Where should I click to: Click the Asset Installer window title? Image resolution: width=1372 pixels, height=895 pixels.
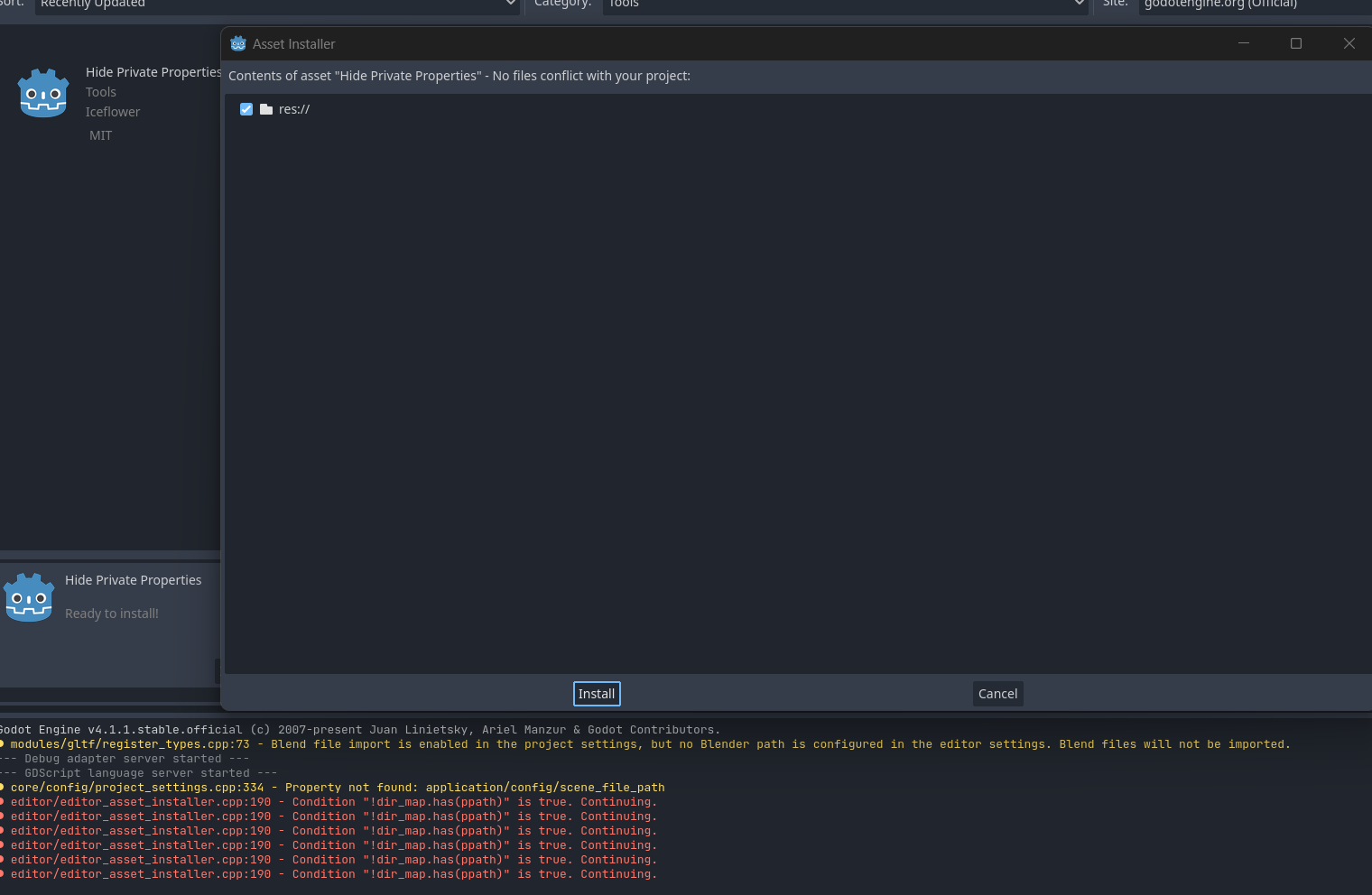[x=294, y=43]
